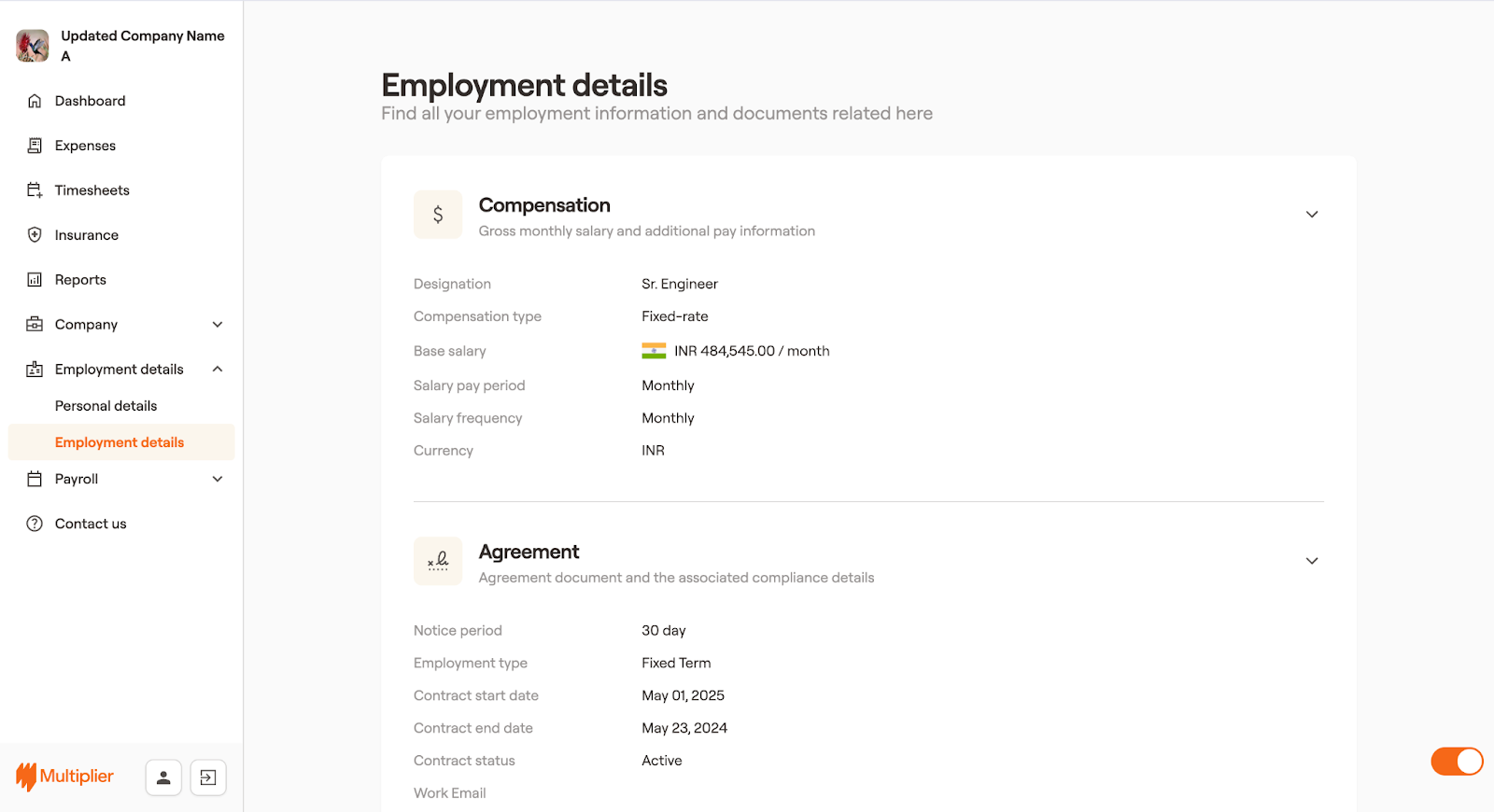Click the Multiplier logo
This screenshot has height=812, width=1494.
65,777
